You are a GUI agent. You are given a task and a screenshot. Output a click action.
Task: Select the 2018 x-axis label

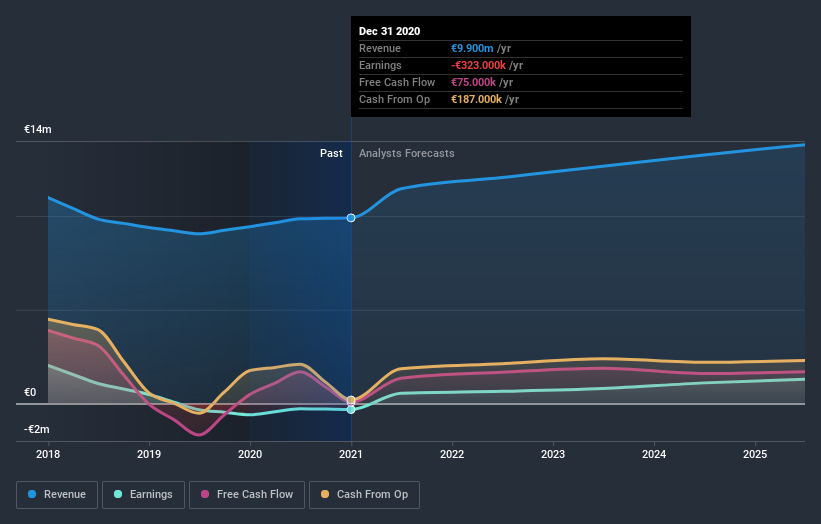[48, 454]
